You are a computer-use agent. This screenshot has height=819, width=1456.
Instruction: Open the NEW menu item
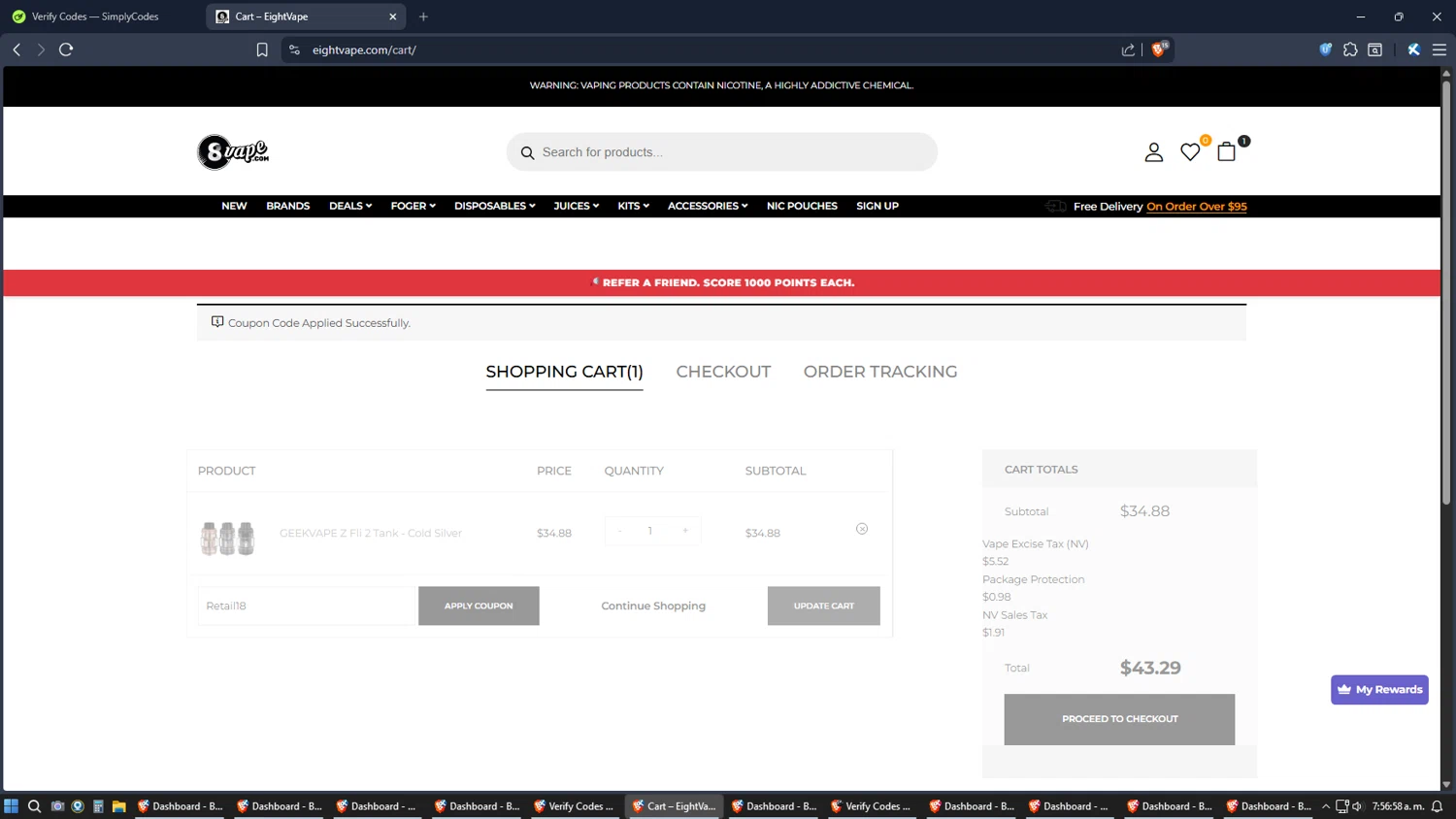[234, 206]
